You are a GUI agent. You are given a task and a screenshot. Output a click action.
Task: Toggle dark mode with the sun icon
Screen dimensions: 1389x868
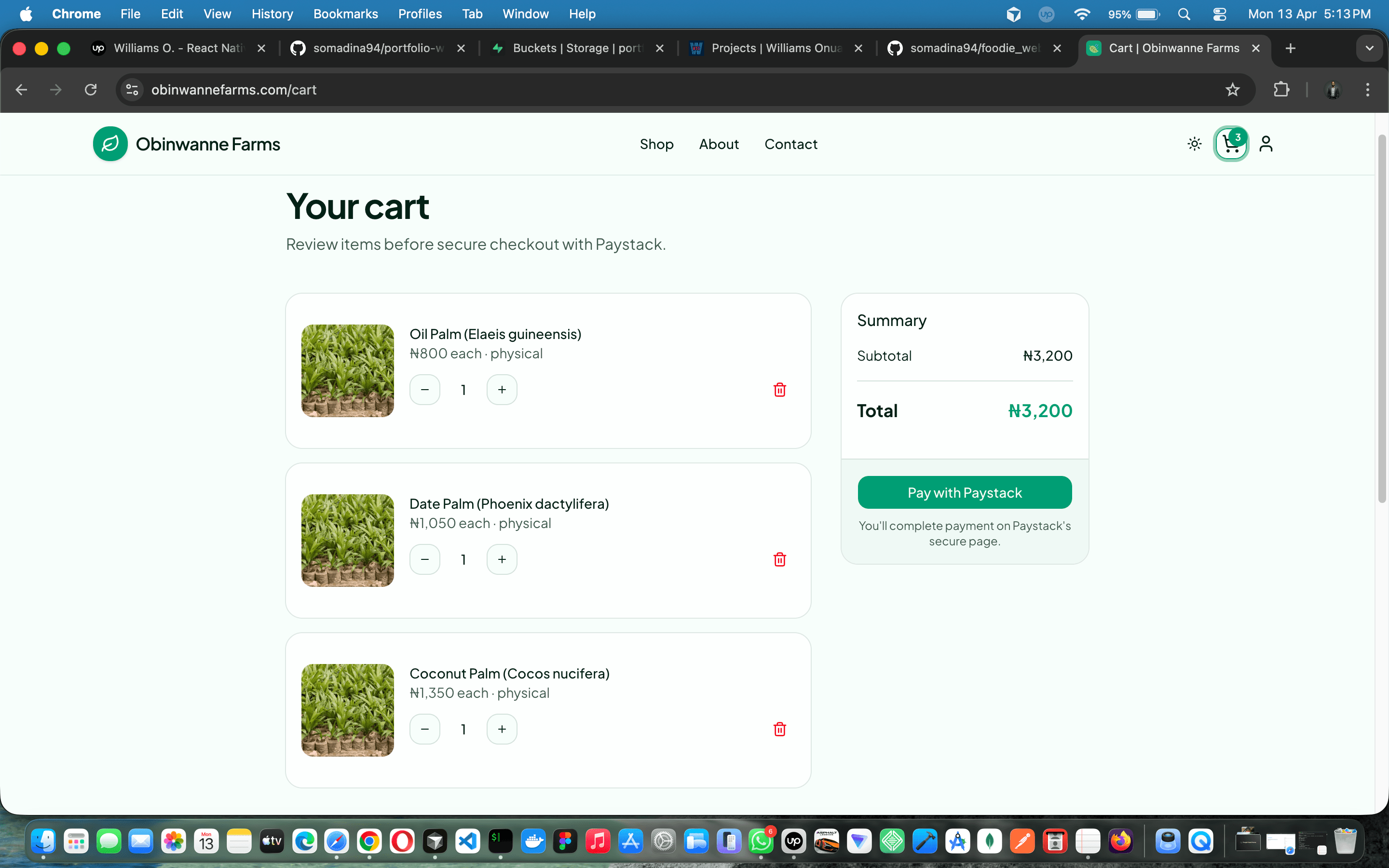[x=1194, y=144]
